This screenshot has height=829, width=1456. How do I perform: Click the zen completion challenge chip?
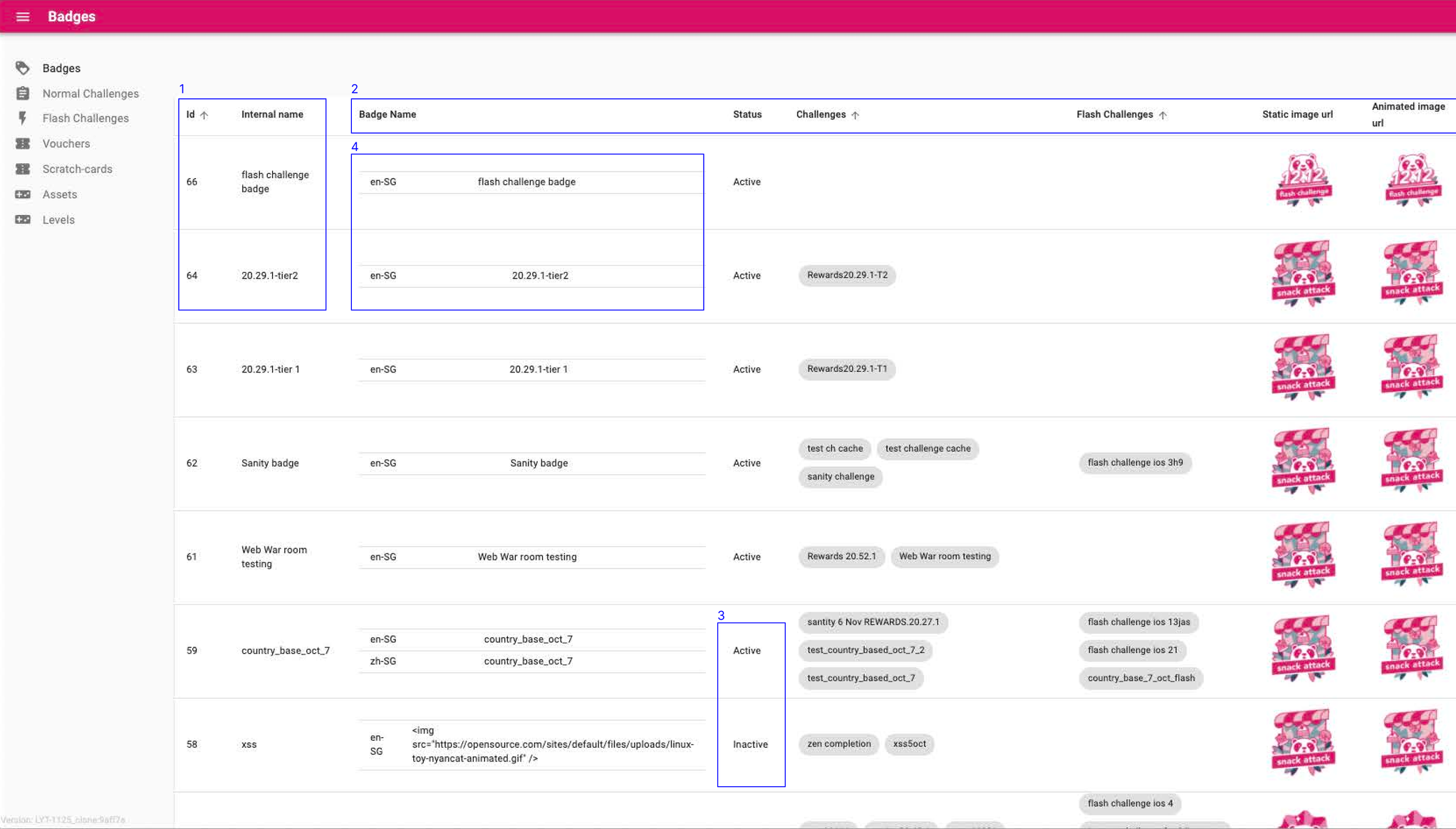pyautogui.click(x=838, y=744)
